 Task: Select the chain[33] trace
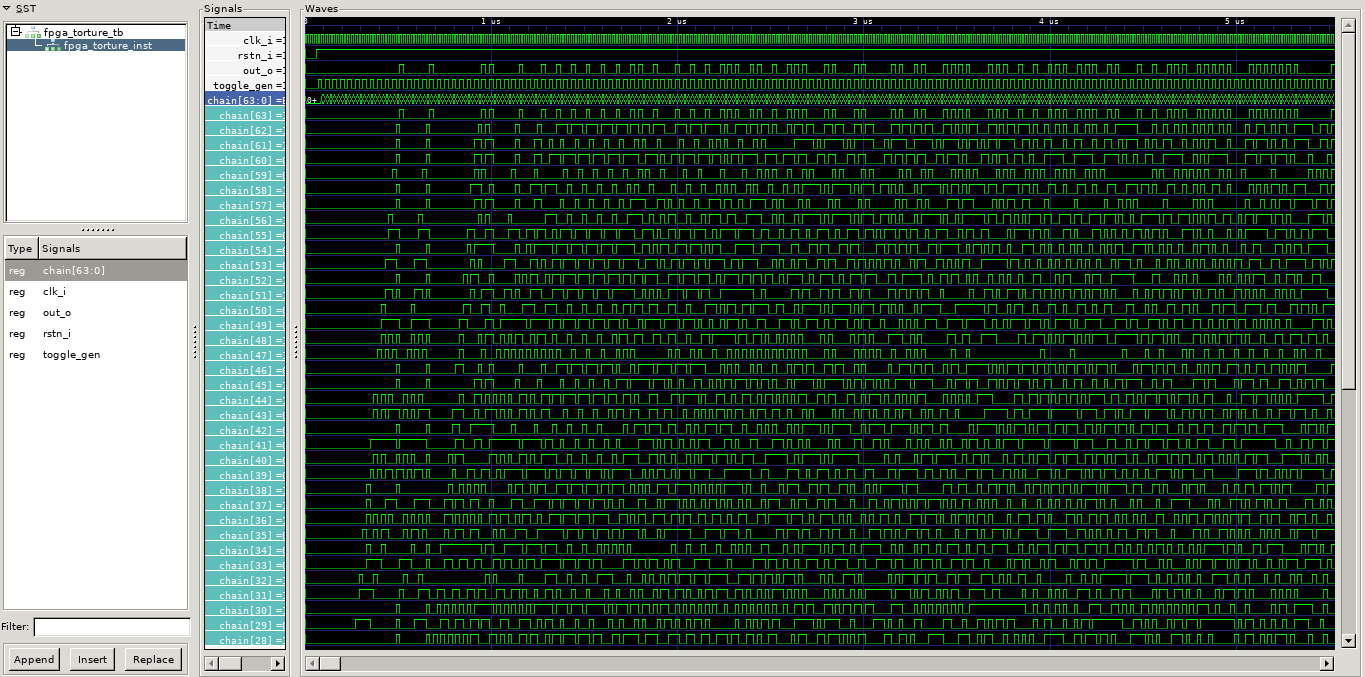[245, 565]
